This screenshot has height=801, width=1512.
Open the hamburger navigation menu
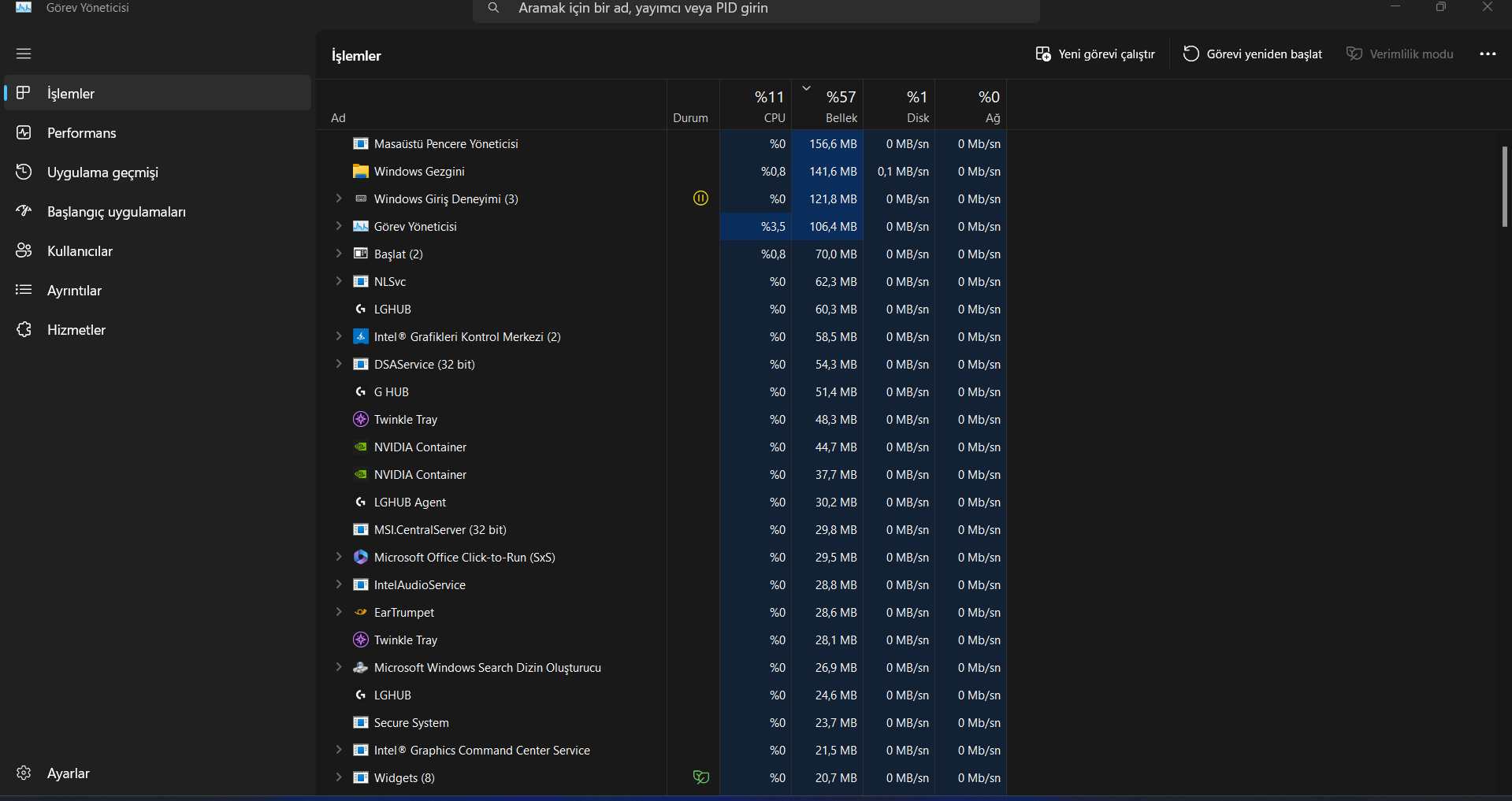(x=24, y=54)
